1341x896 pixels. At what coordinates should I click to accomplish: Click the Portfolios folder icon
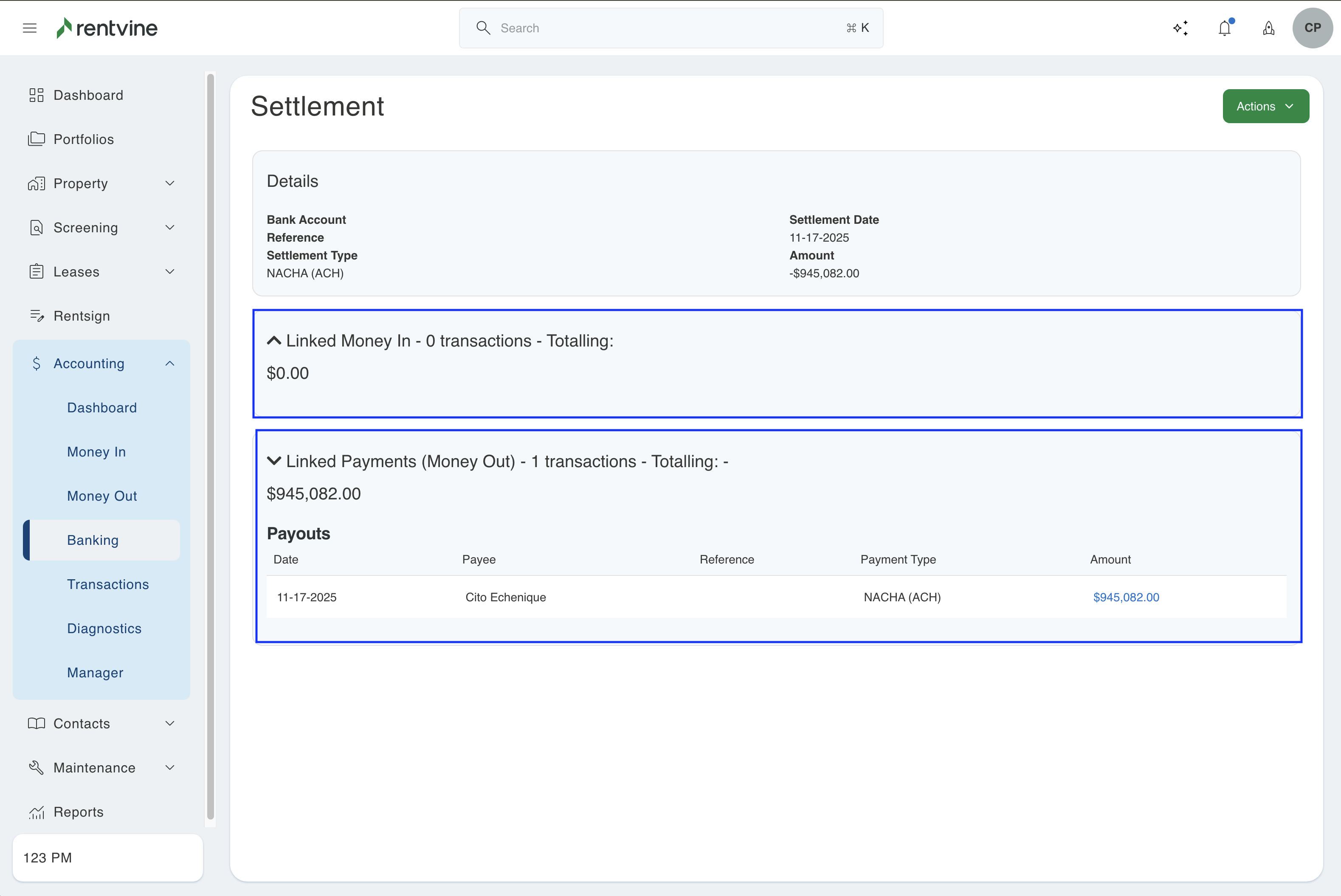37,139
